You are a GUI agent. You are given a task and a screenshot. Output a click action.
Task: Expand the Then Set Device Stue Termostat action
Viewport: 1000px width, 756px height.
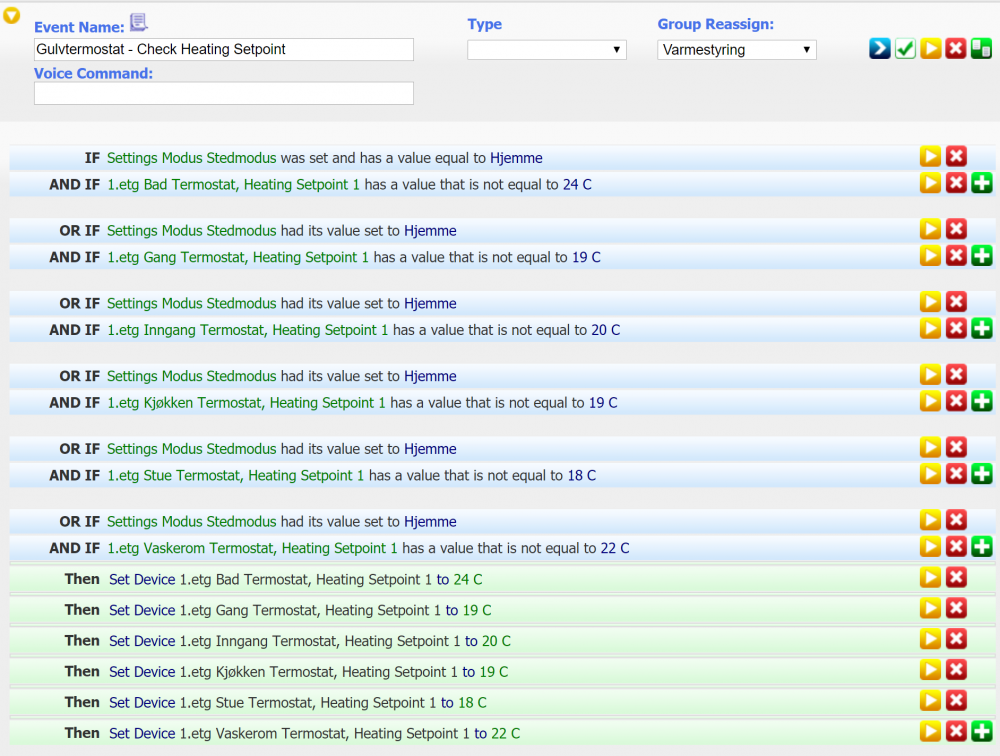point(930,701)
